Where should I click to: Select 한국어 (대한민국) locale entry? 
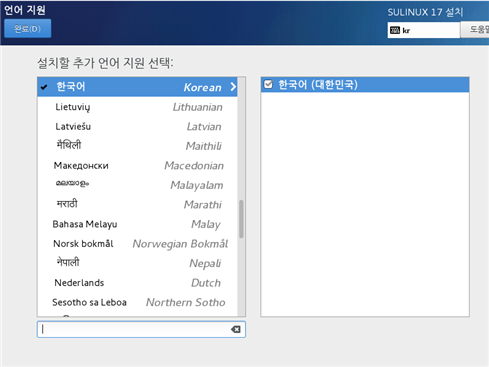(x=365, y=85)
